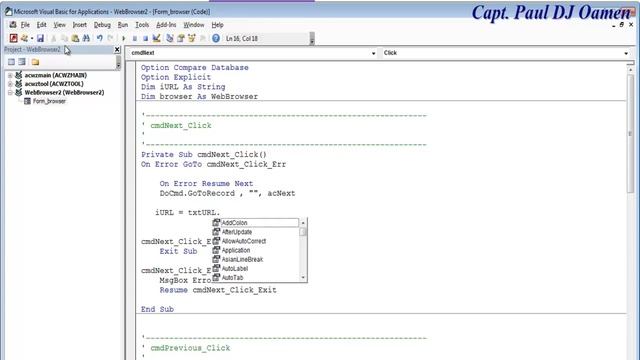
Task: Choose AutoLabel from the autocomplete list
Action: click(x=256, y=269)
